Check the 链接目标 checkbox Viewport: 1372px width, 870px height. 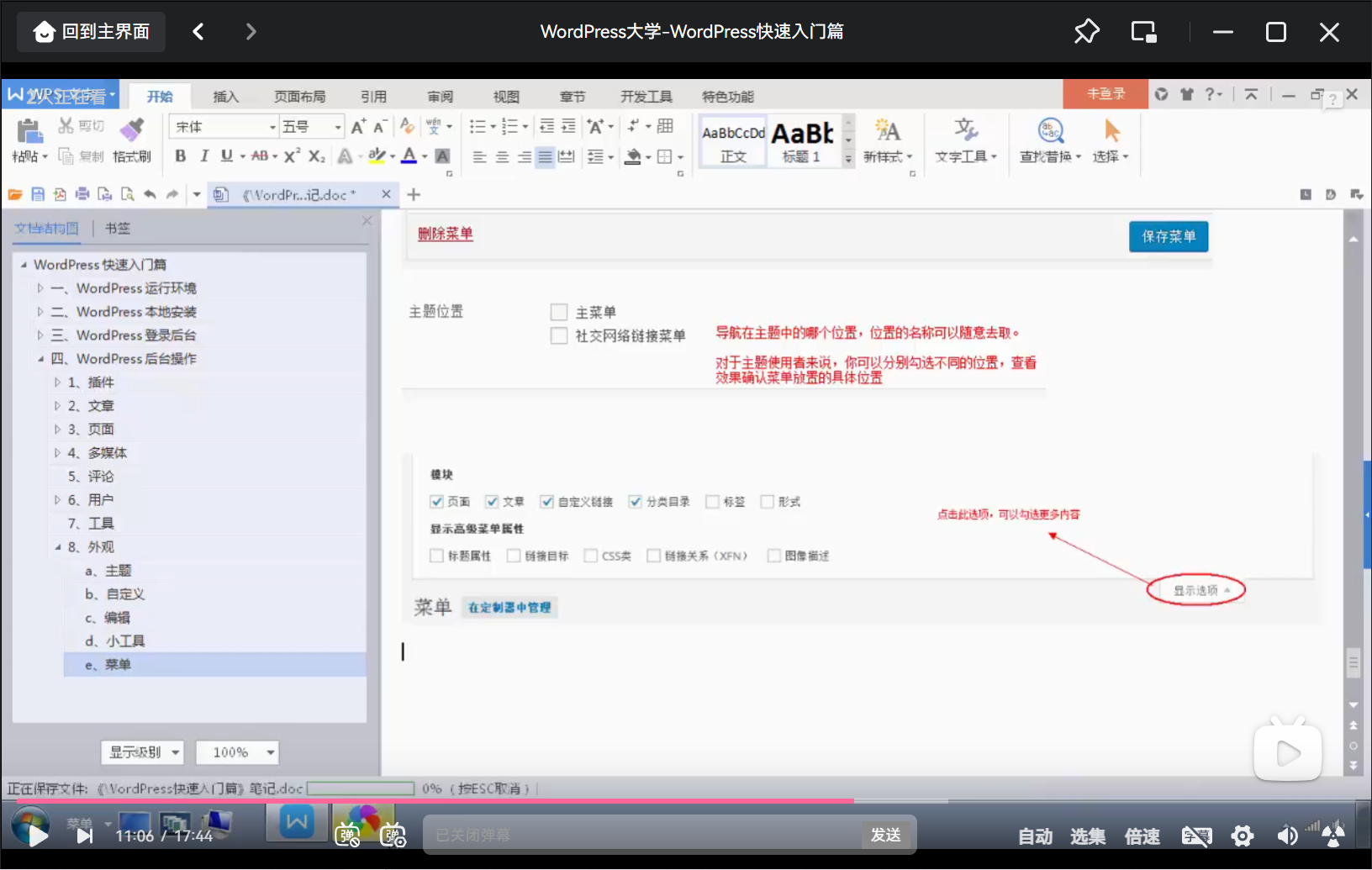(x=514, y=556)
